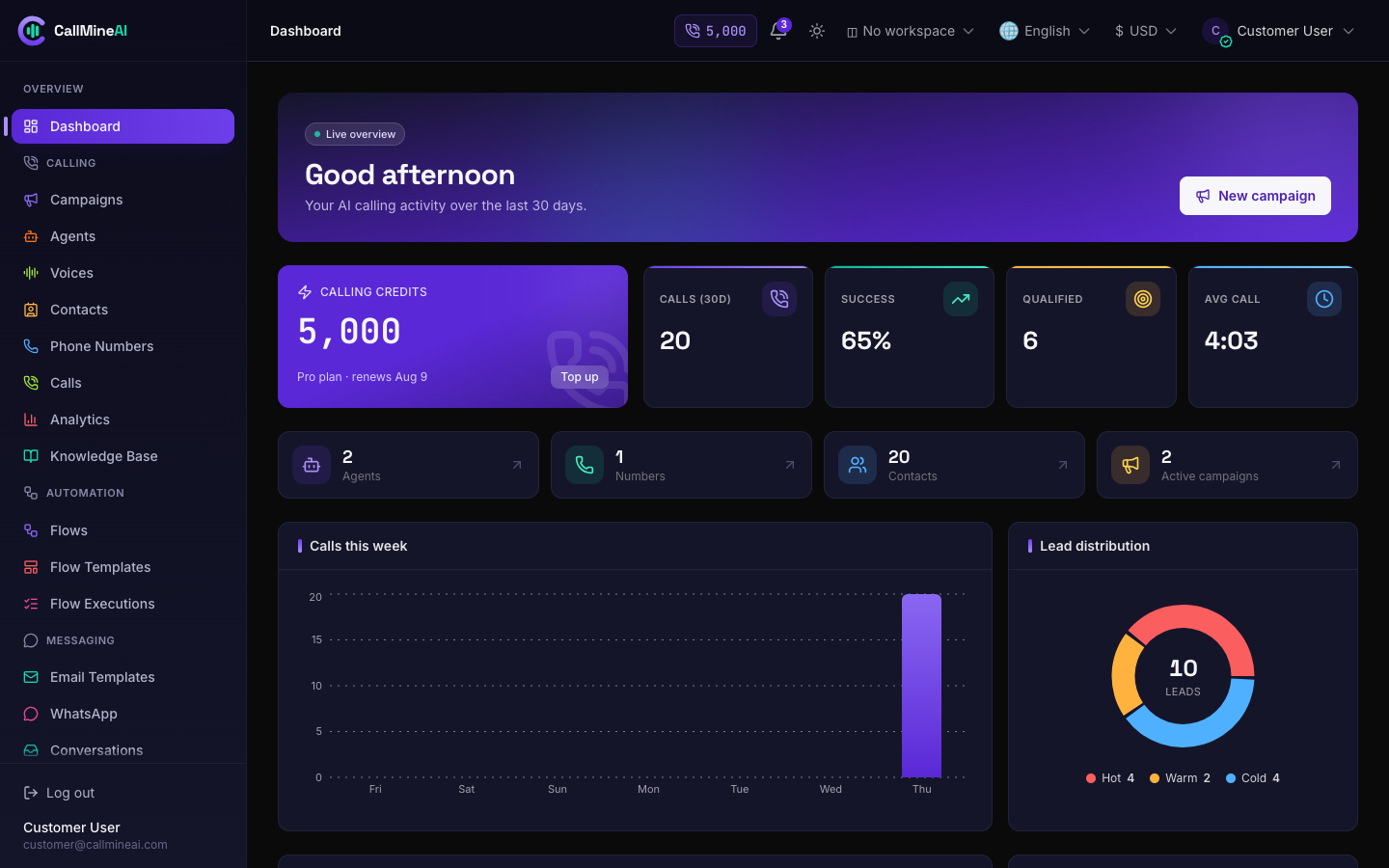
Task: Open Agents in the sidebar
Action: point(123,236)
